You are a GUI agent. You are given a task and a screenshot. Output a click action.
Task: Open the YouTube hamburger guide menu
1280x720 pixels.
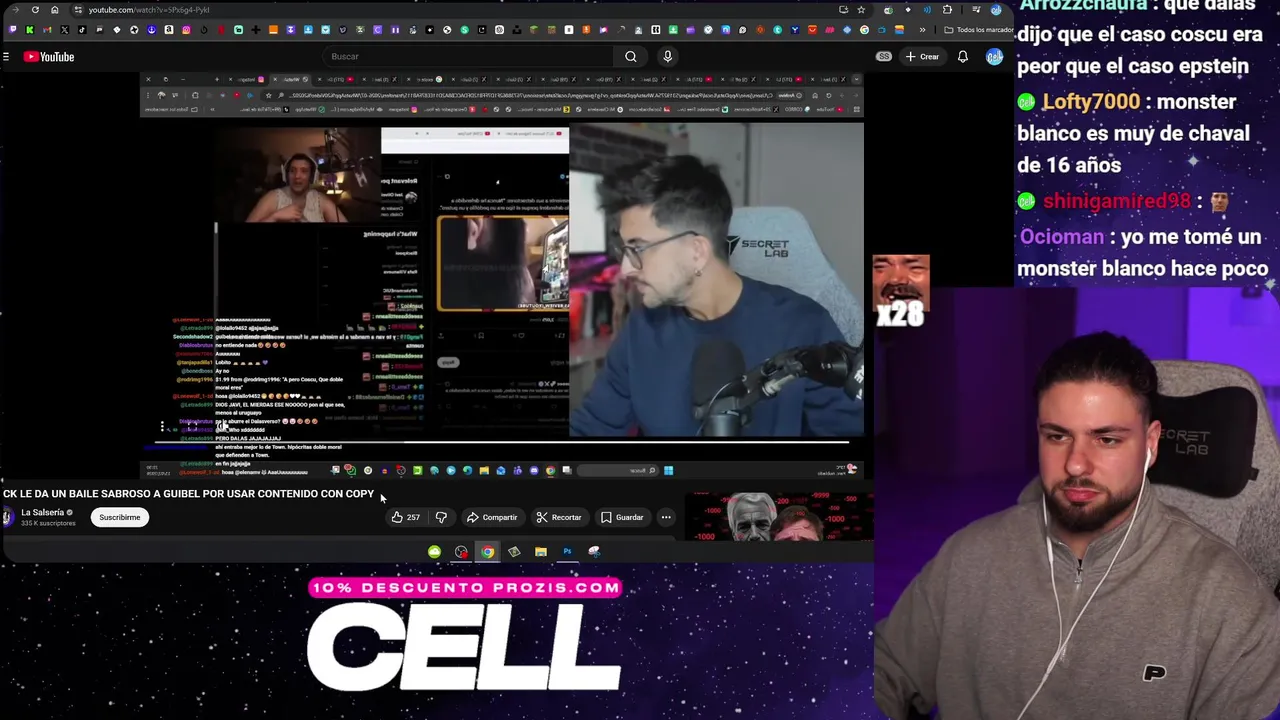(x=6, y=57)
